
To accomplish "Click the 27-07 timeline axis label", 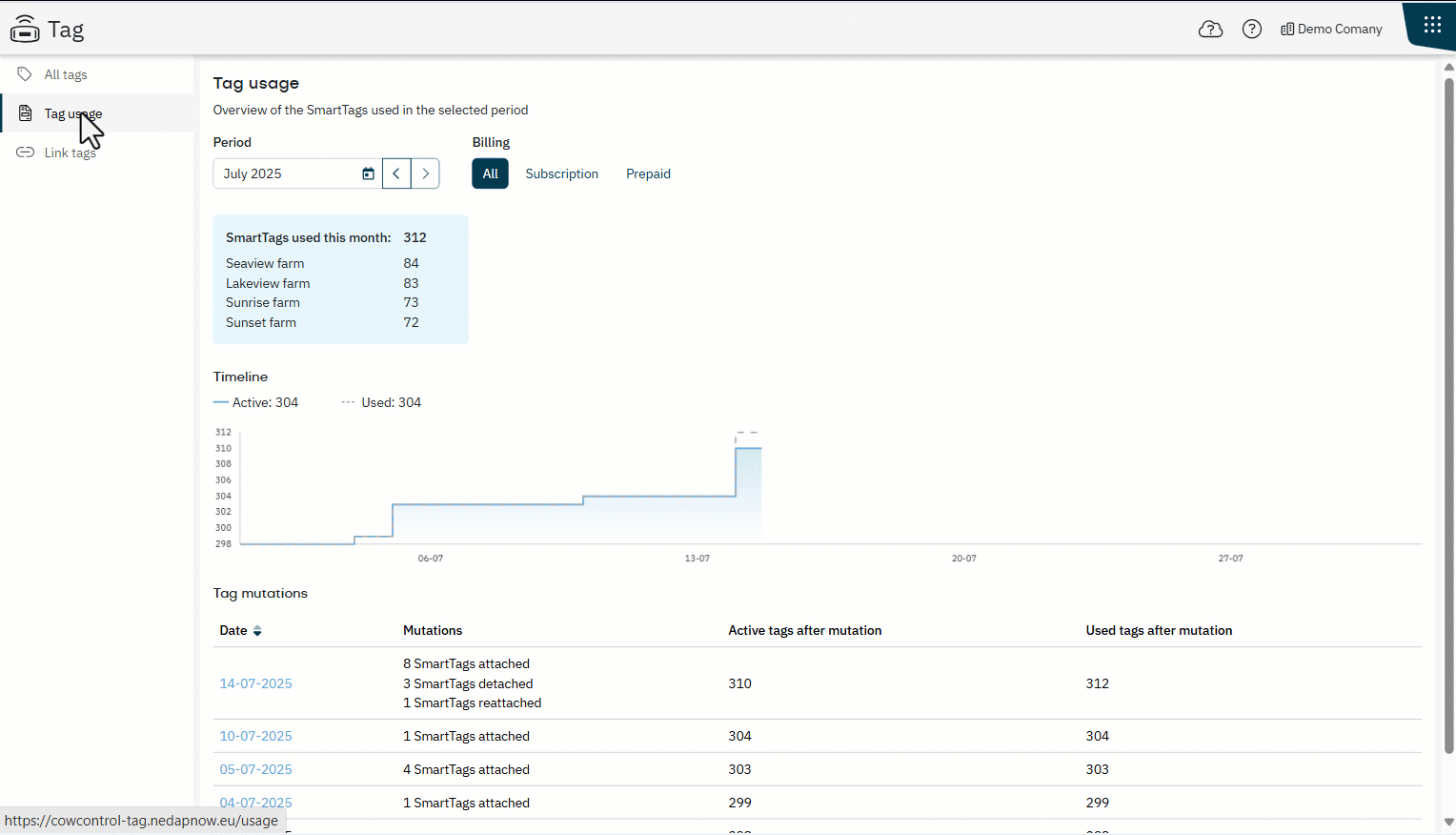I will coord(1231,559).
